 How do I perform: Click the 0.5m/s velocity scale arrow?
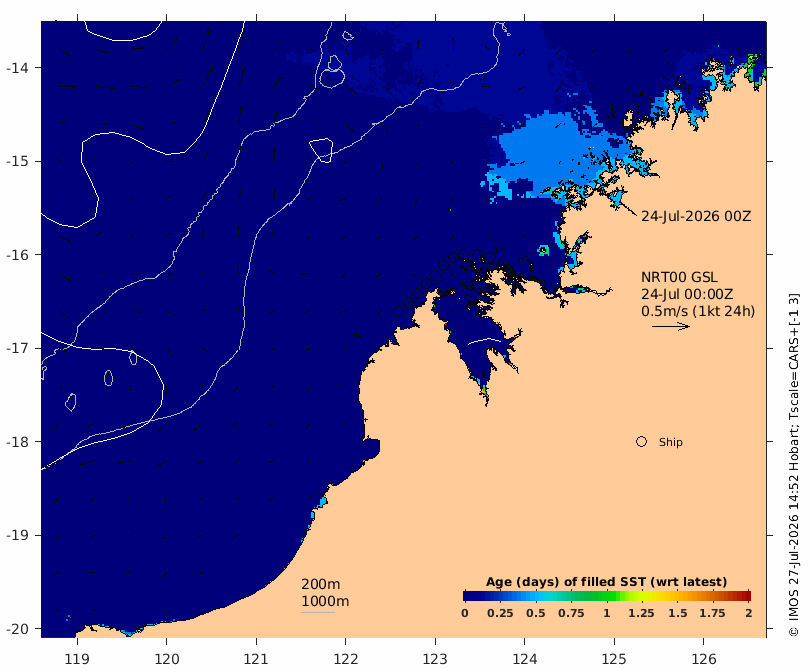point(671,326)
